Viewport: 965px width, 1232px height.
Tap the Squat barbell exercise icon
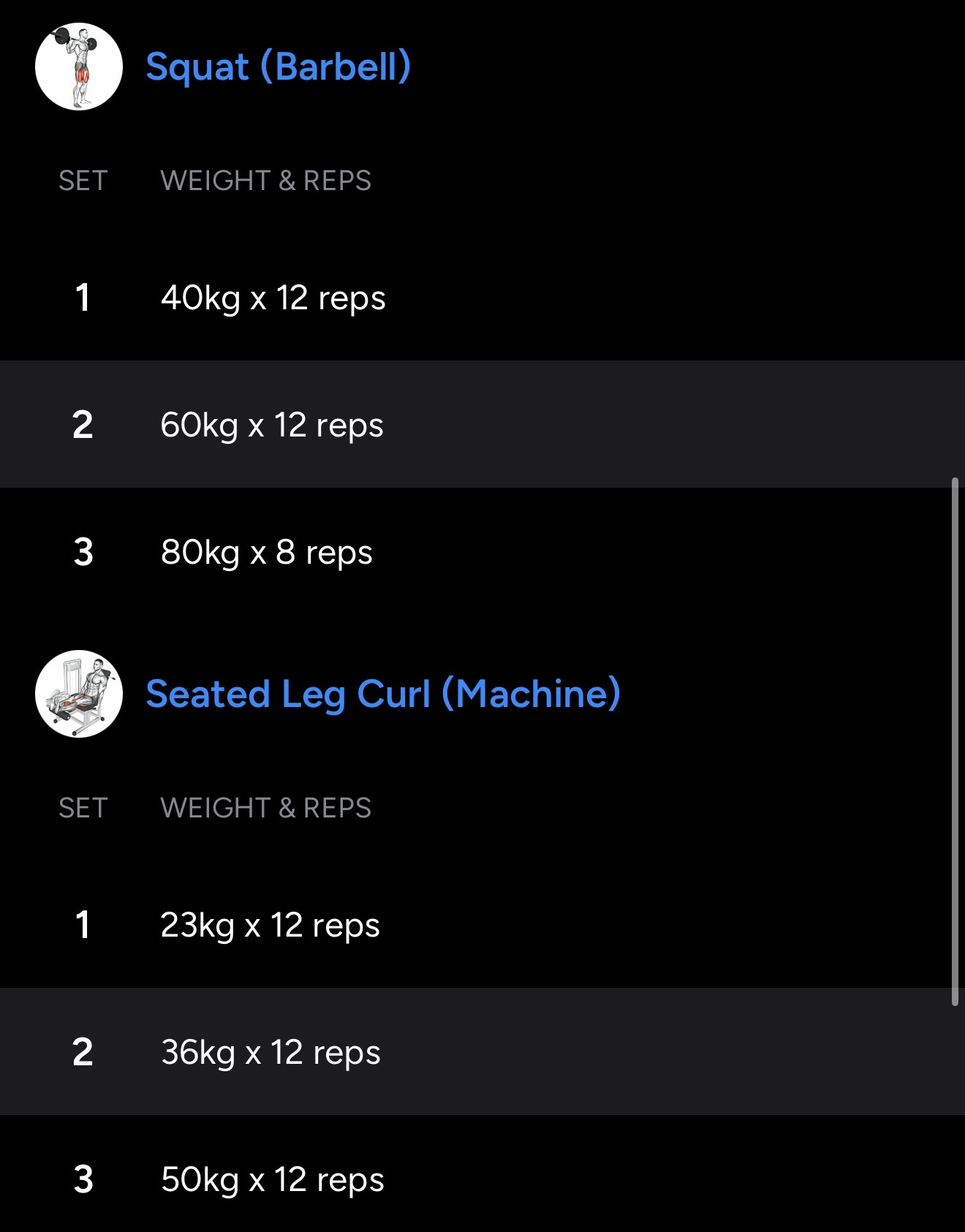pyautogui.click(x=79, y=67)
